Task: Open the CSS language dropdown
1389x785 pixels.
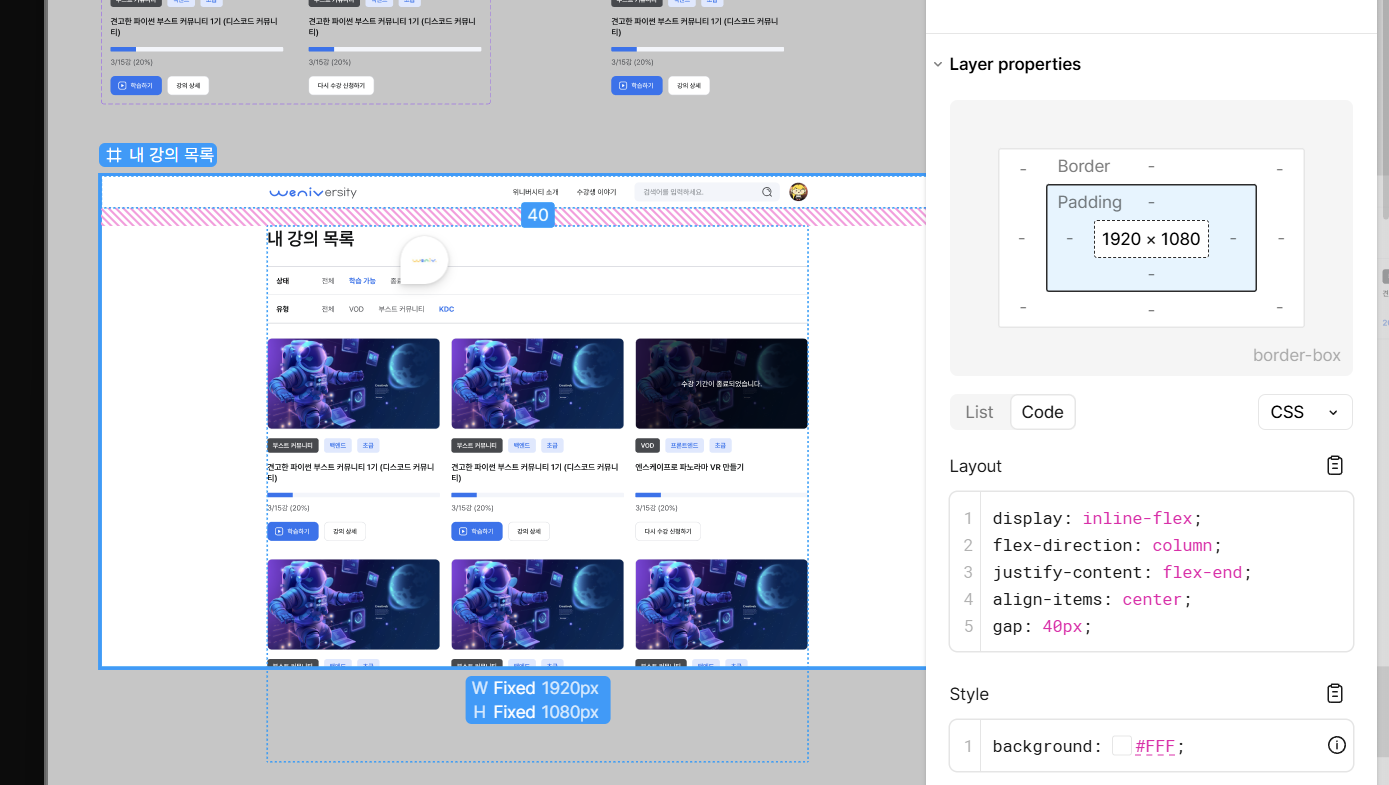Action: 1304,412
